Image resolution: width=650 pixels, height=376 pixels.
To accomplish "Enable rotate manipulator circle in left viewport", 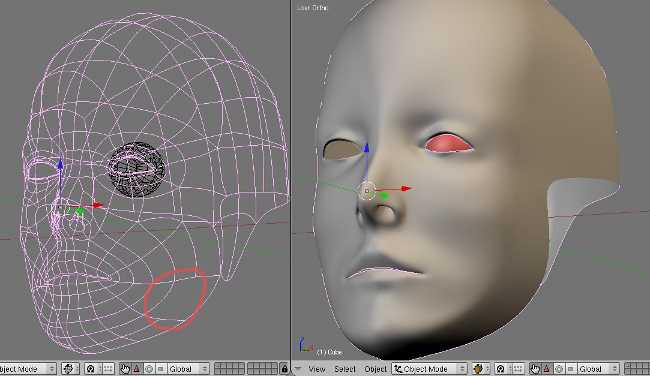I will click(x=149, y=369).
